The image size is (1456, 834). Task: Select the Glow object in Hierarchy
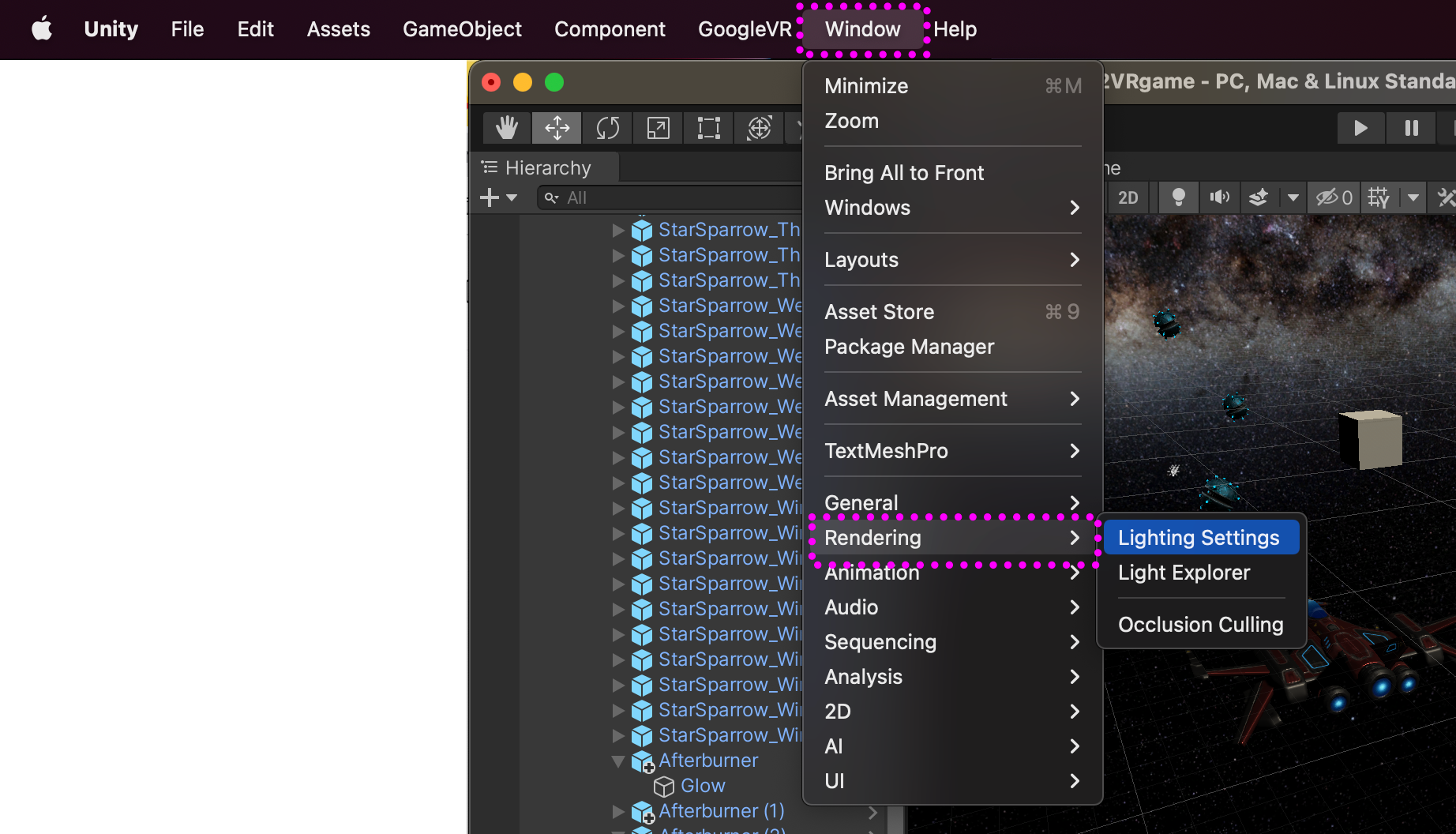coord(703,786)
